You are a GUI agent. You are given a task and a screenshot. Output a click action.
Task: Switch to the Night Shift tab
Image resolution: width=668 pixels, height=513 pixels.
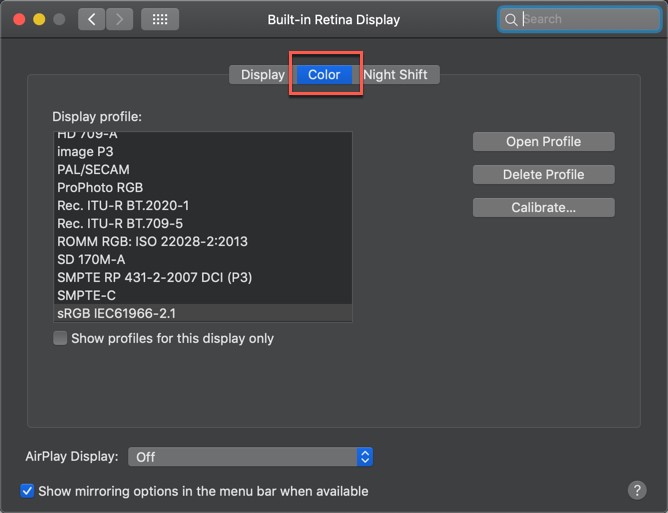[x=395, y=75]
